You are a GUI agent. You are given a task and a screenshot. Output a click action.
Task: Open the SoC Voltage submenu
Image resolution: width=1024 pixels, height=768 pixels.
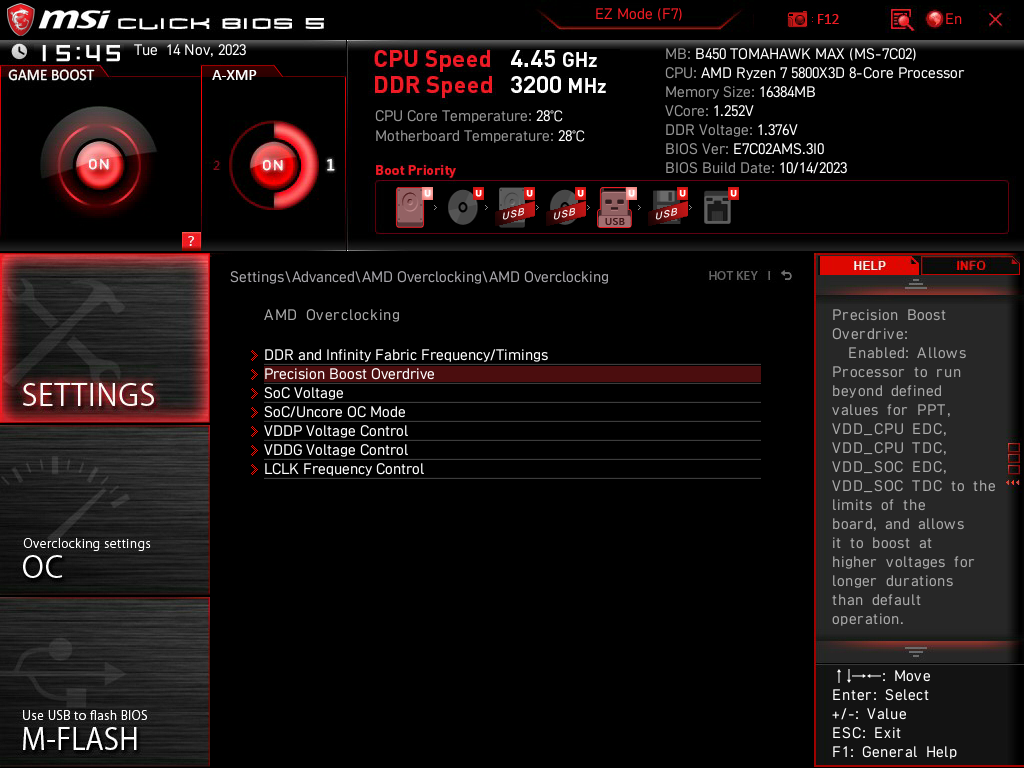pos(512,392)
